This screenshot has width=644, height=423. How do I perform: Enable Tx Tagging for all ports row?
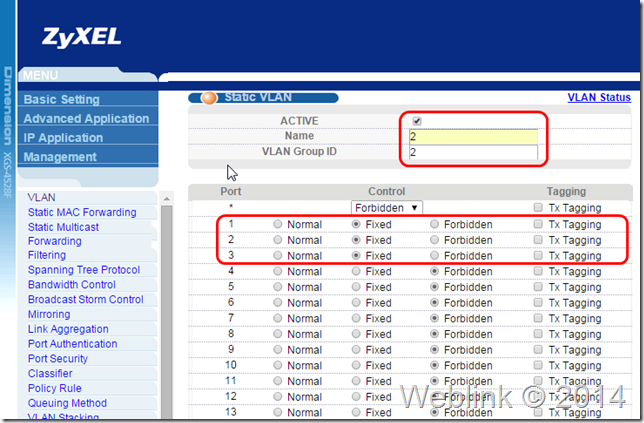tap(538, 207)
